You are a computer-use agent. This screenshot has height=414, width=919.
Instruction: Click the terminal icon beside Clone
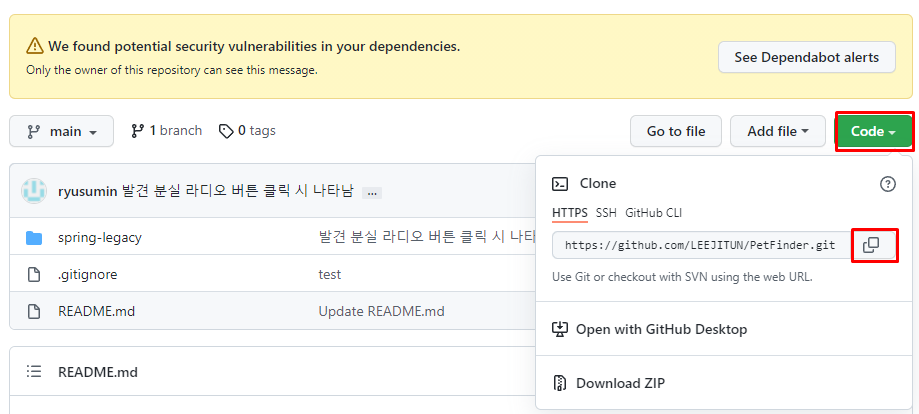560,184
